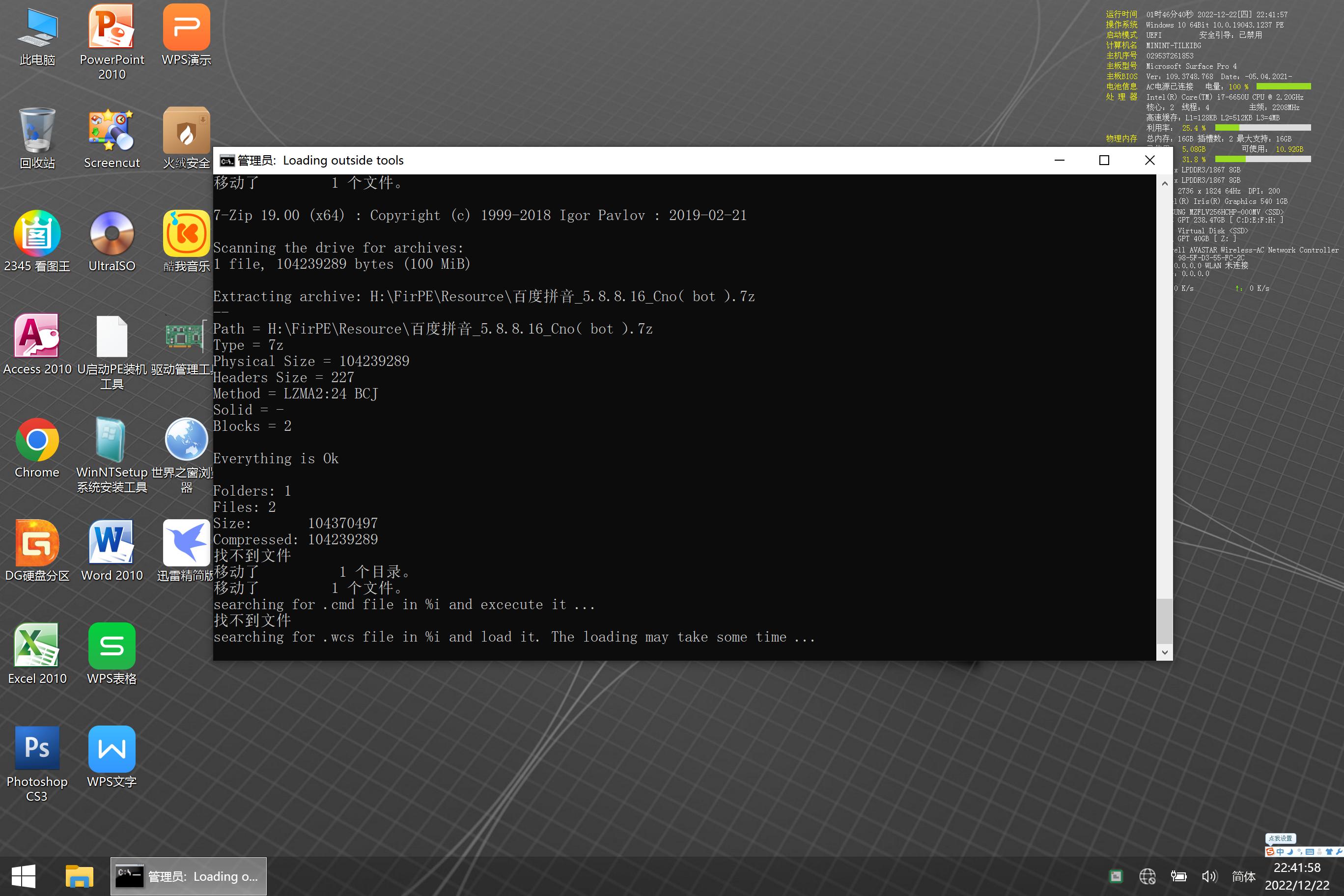The width and height of the screenshot is (1344, 896).
Task: Open Photoshop CS3 desktop shortcut
Action: click(37, 764)
